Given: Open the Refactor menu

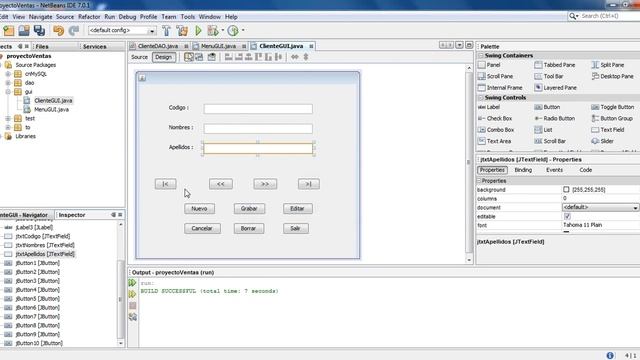Looking at the screenshot, I should point(89,17).
